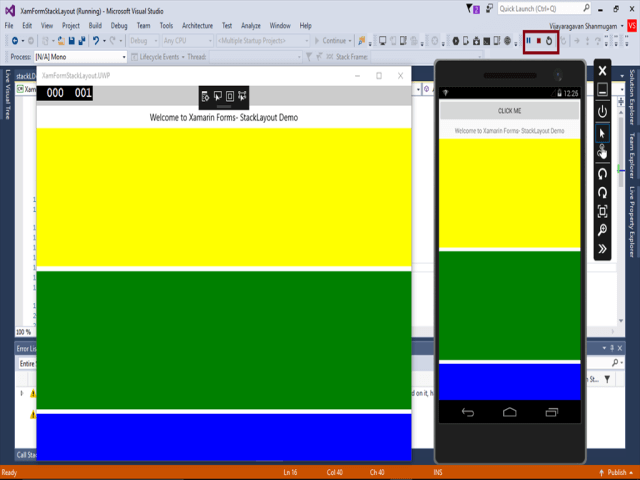Image resolution: width=640 pixels, height=480 pixels.
Task: Open the Build menu
Action: tap(95, 26)
